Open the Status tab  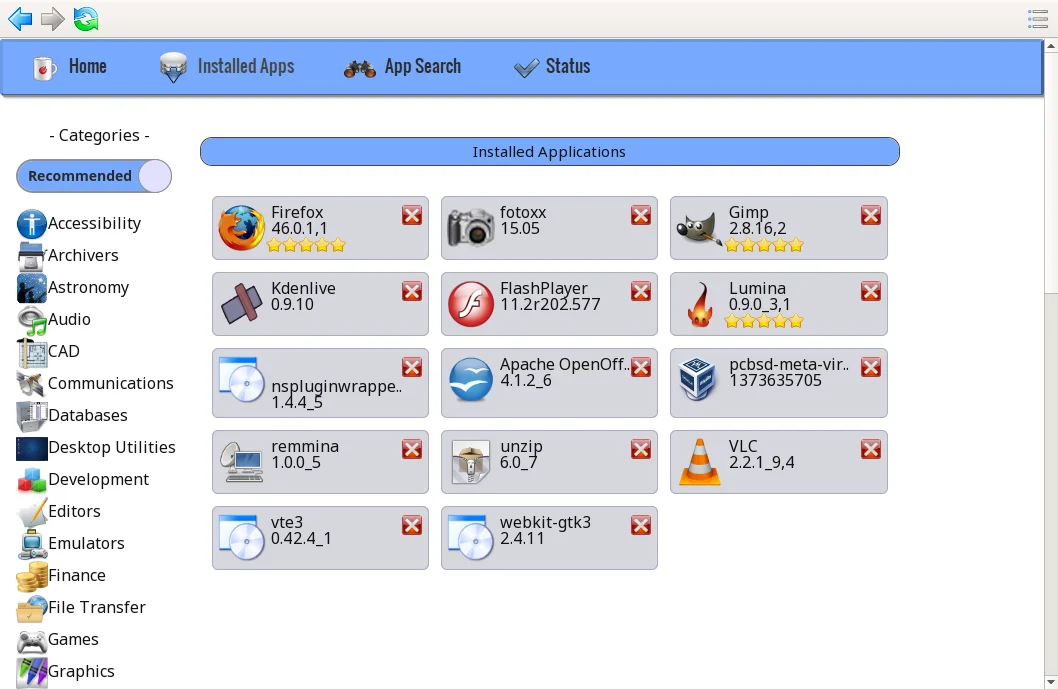point(551,67)
